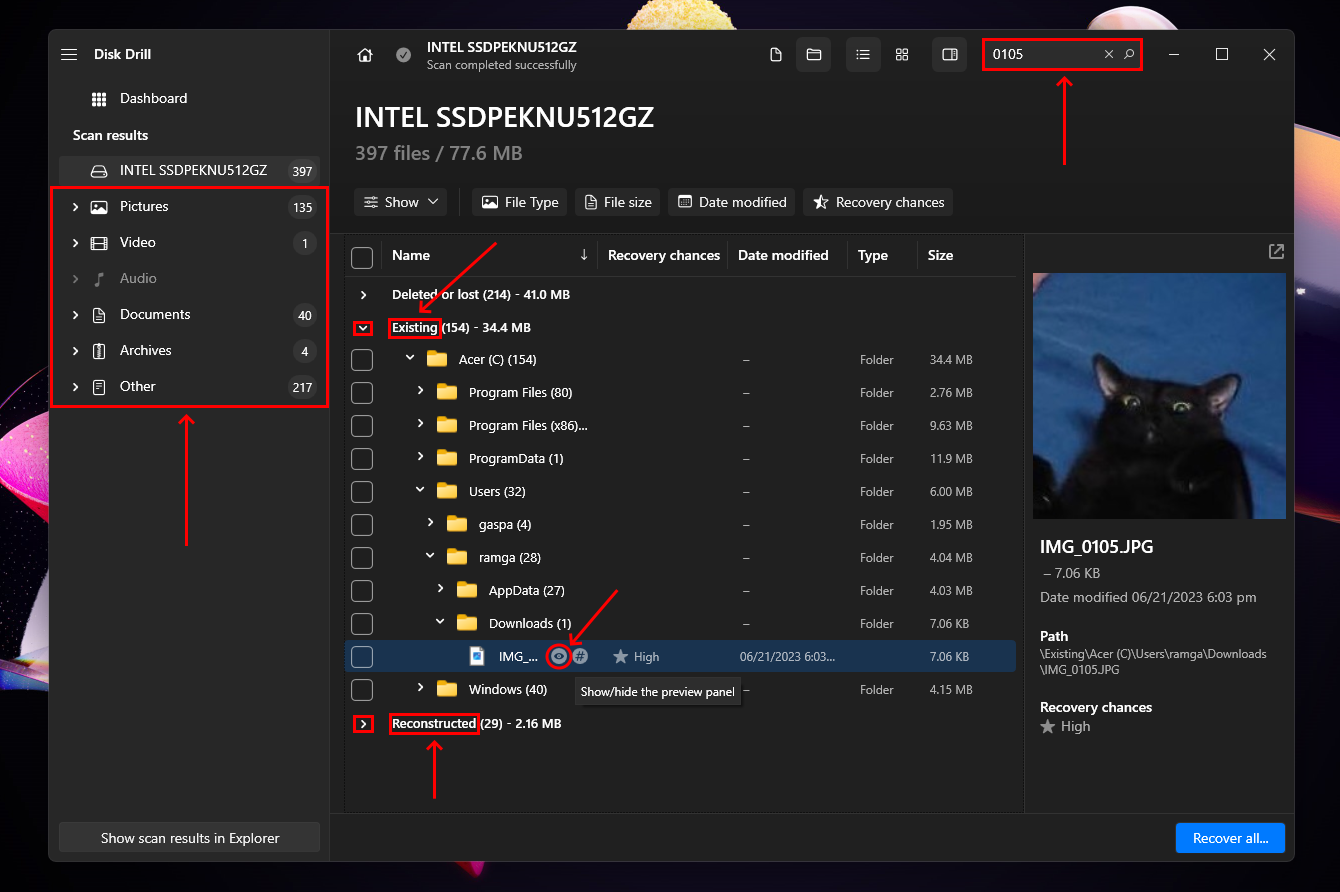Open the hamburger menu

(x=69, y=55)
